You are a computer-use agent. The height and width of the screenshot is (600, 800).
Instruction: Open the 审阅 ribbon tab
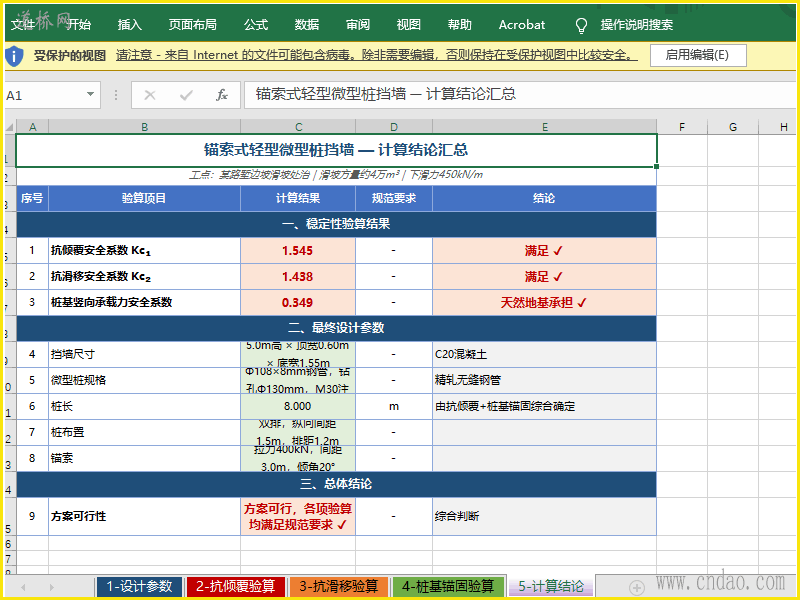click(x=358, y=25)
